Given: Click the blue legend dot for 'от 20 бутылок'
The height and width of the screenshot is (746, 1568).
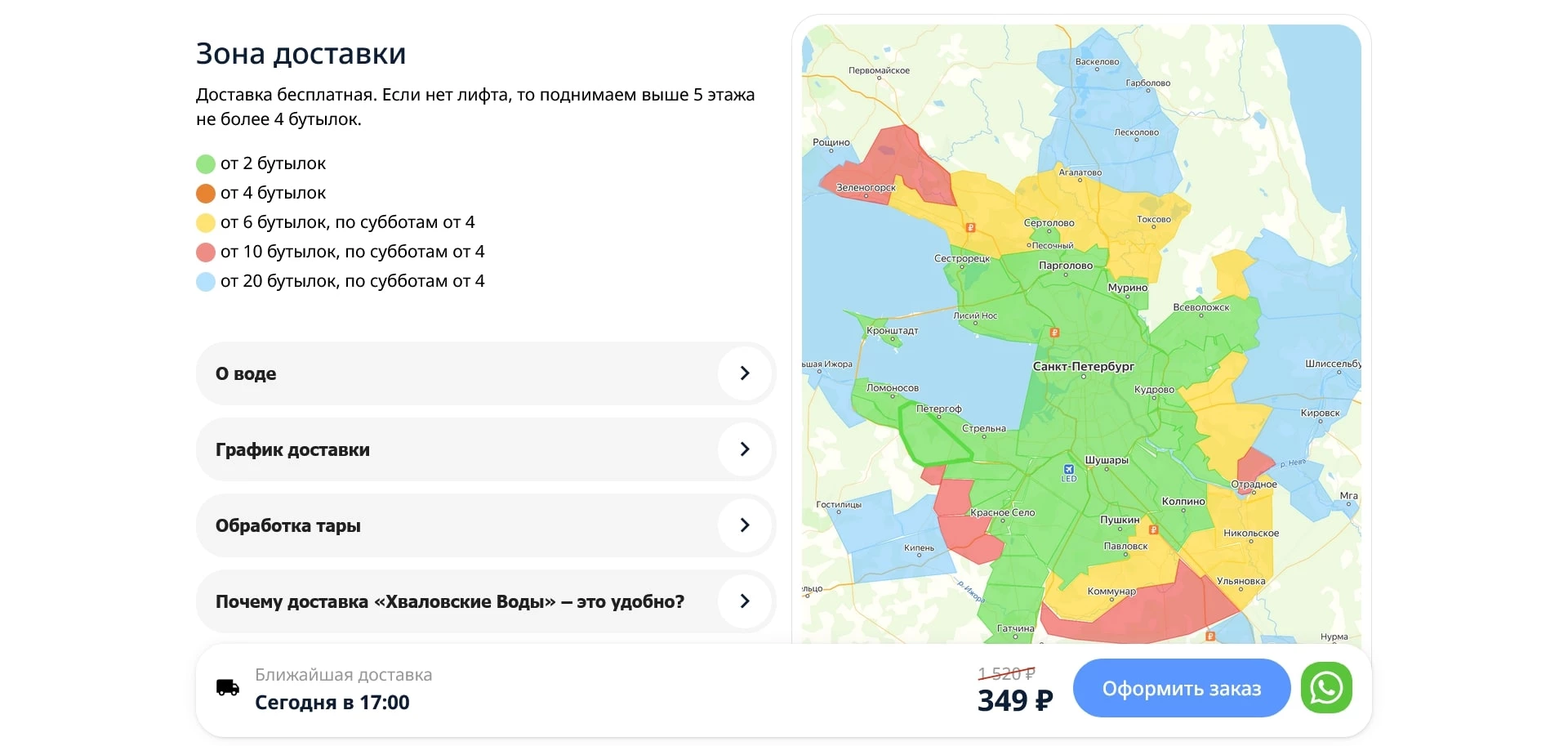Looking at the screenshot, I should click(204, 281).
